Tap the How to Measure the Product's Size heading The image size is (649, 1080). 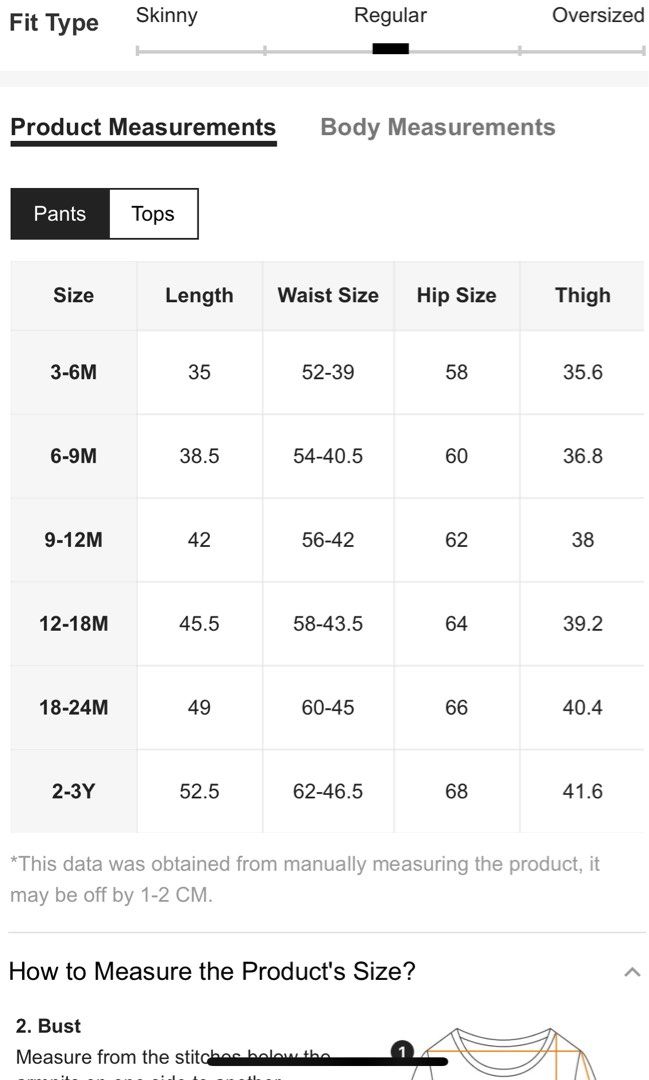pos(212,971)
